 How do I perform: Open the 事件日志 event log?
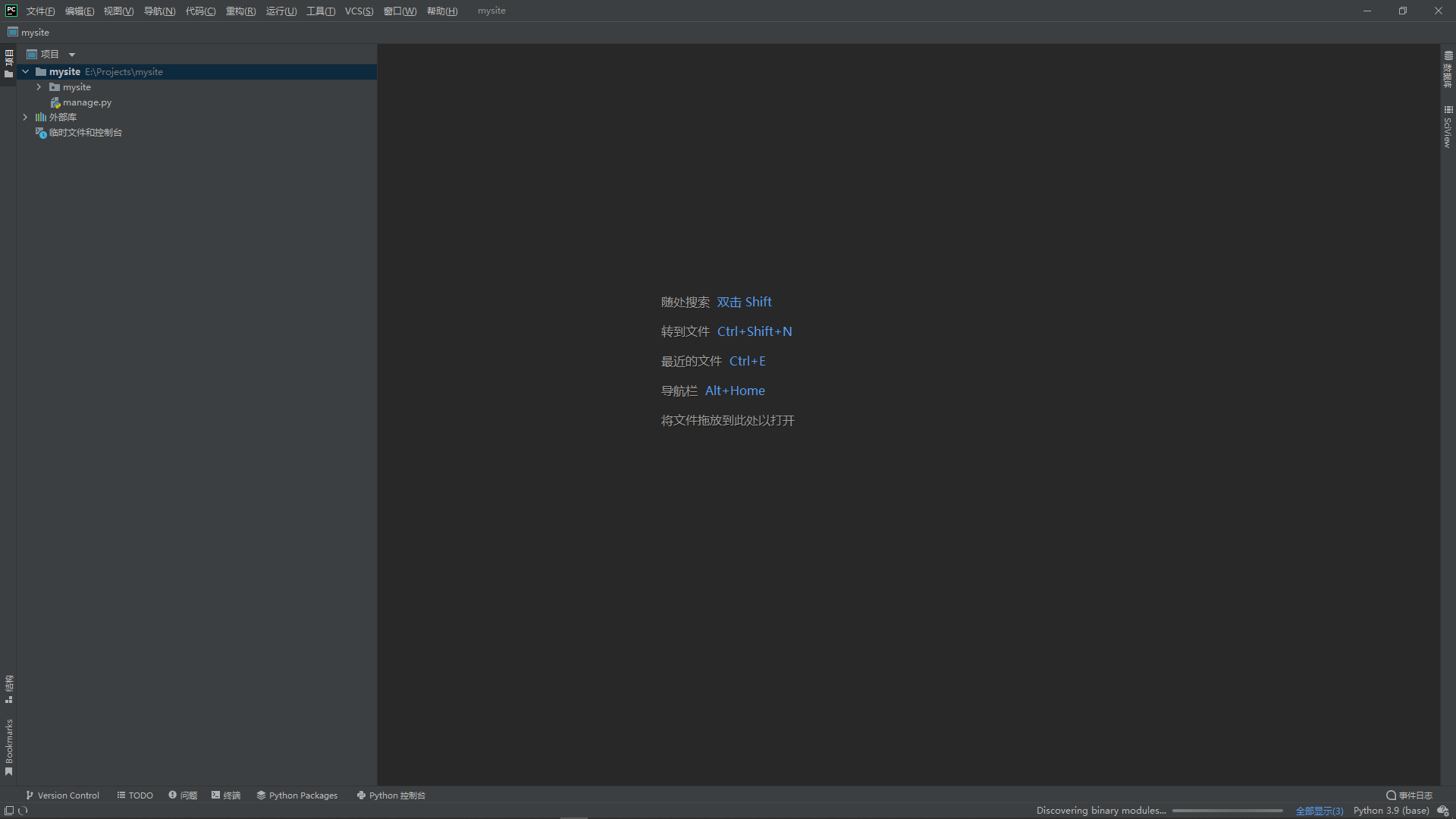[x=1409, y=795]
